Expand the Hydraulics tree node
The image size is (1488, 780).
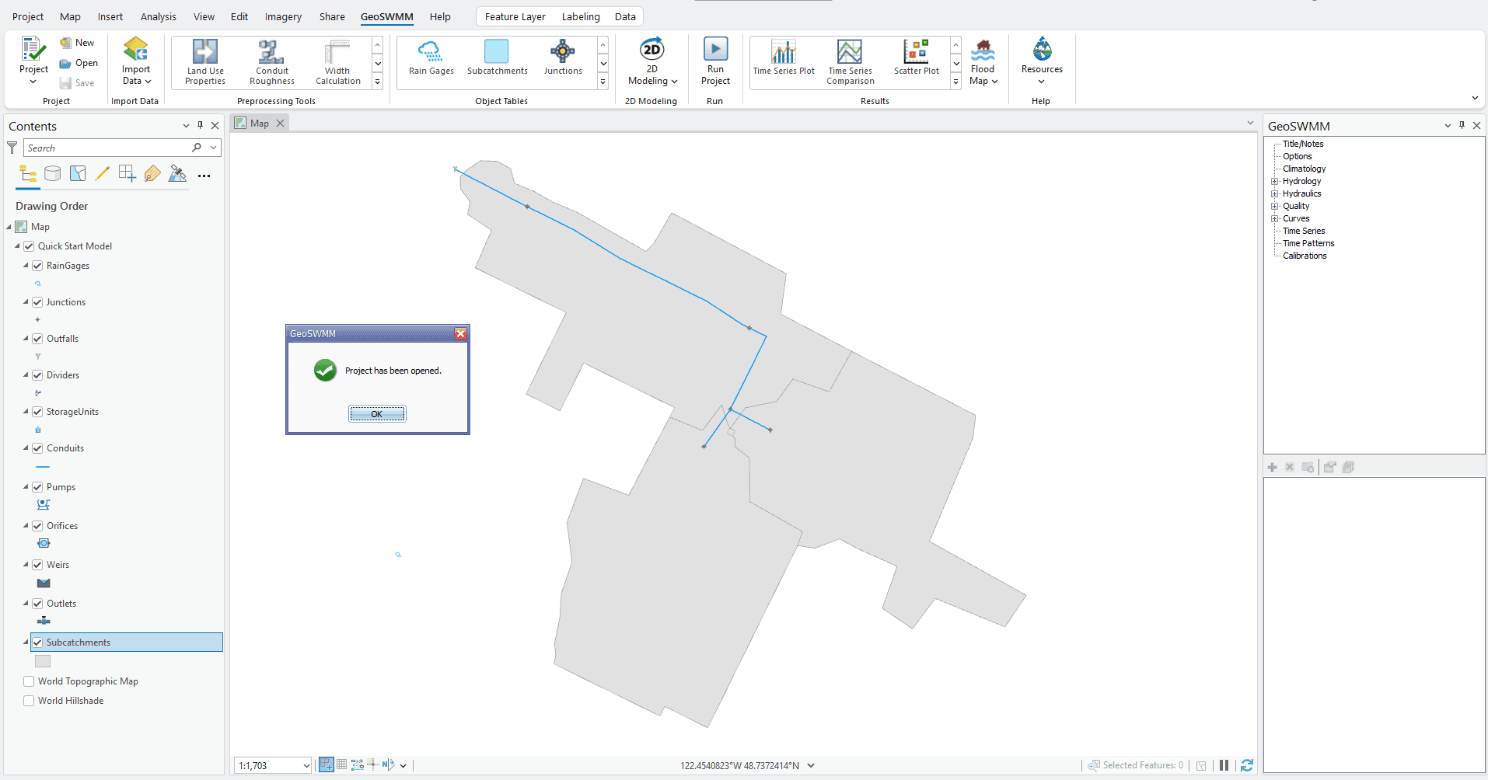1272,193
